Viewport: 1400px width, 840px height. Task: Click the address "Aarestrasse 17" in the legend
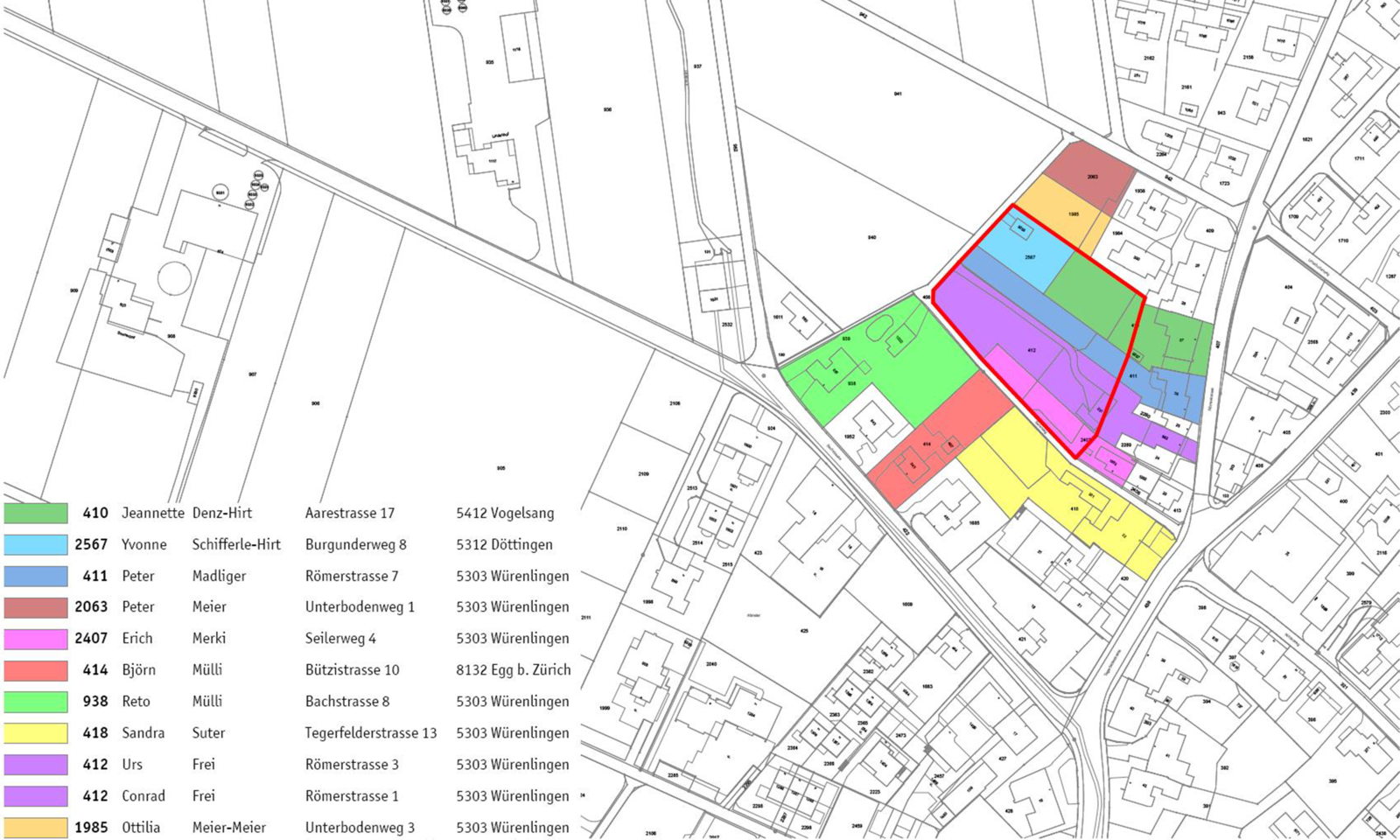pyautogui.click(x=349, y=513)
